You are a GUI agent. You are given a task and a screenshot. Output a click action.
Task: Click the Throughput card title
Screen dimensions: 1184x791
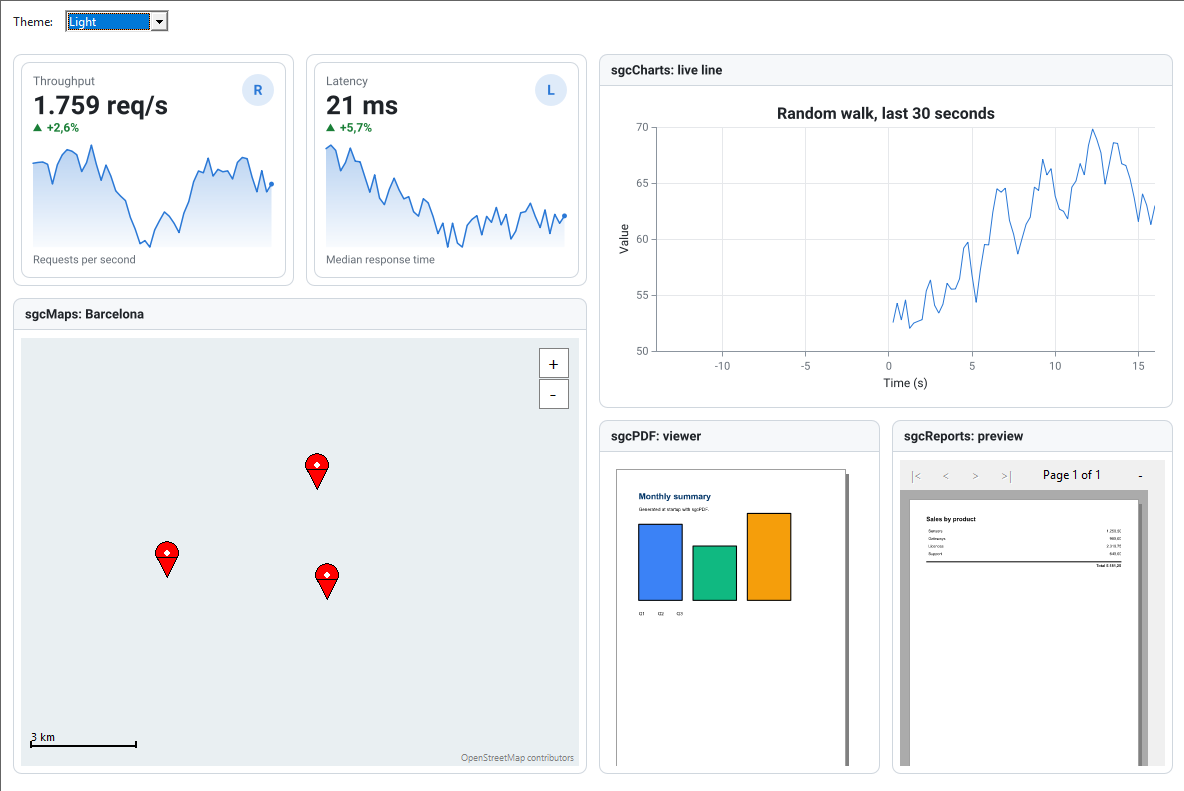pyautogui.click(x=64, y=81)
